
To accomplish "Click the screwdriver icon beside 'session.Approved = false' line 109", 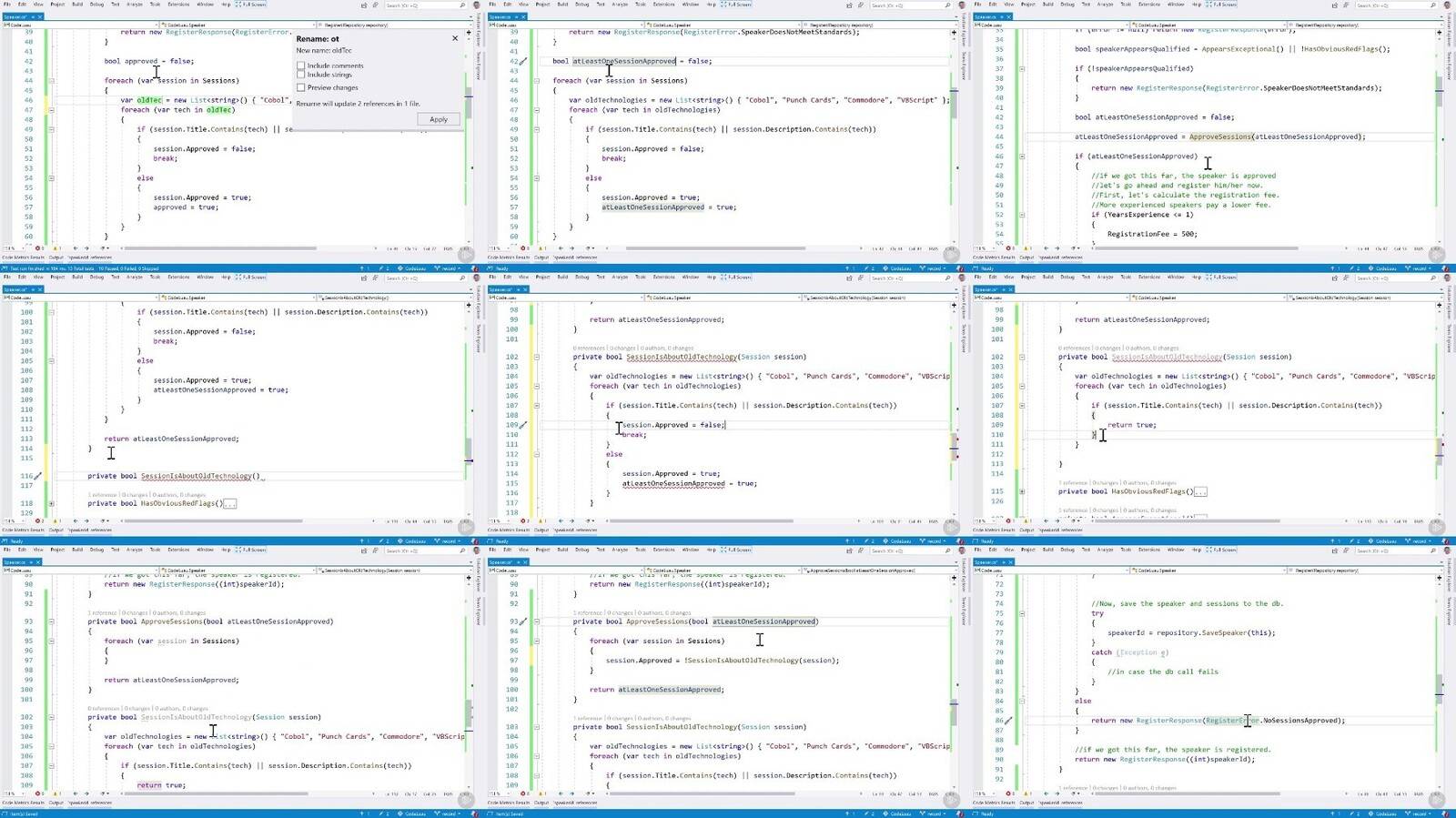I will point(523,425).
